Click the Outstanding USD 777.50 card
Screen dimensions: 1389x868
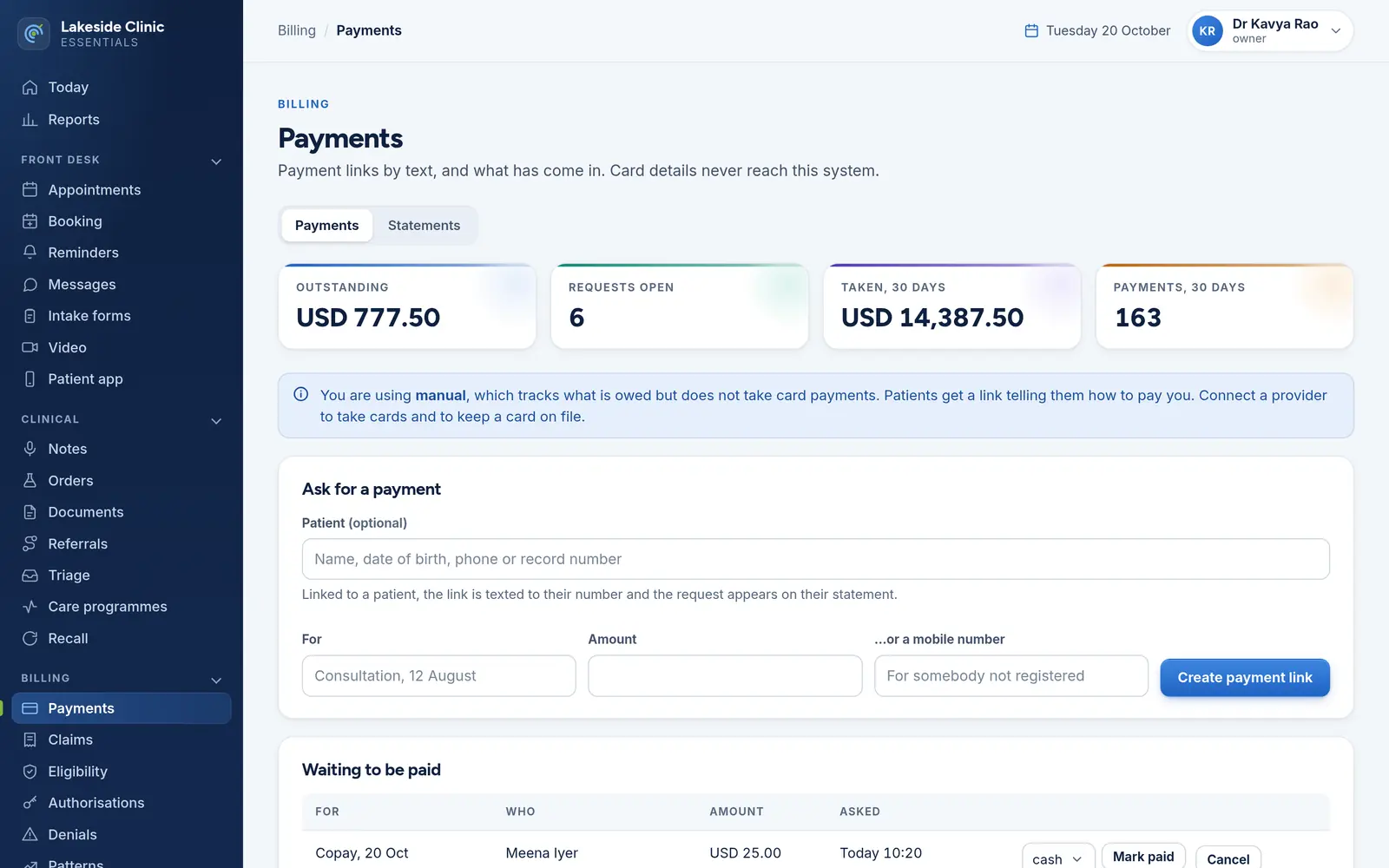click(x=407, y=306)
